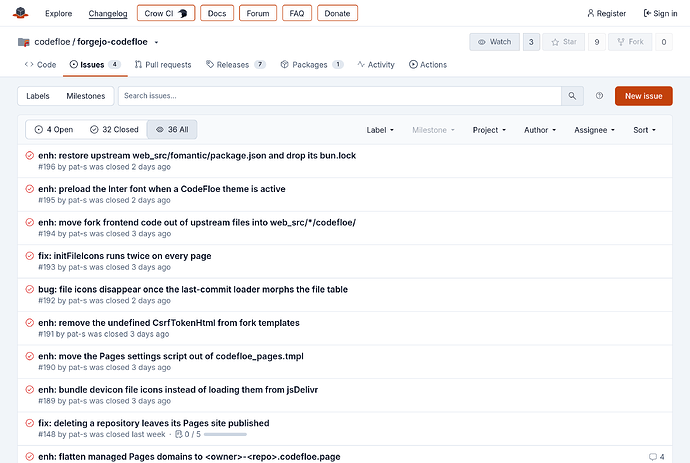Select the Issues tab
Screen dimensions: 690x463
(95, 65)
